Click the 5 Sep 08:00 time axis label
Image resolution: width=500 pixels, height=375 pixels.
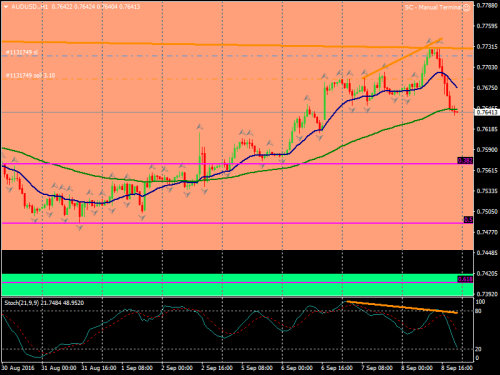pyautogui.click(x=257, y=368)
